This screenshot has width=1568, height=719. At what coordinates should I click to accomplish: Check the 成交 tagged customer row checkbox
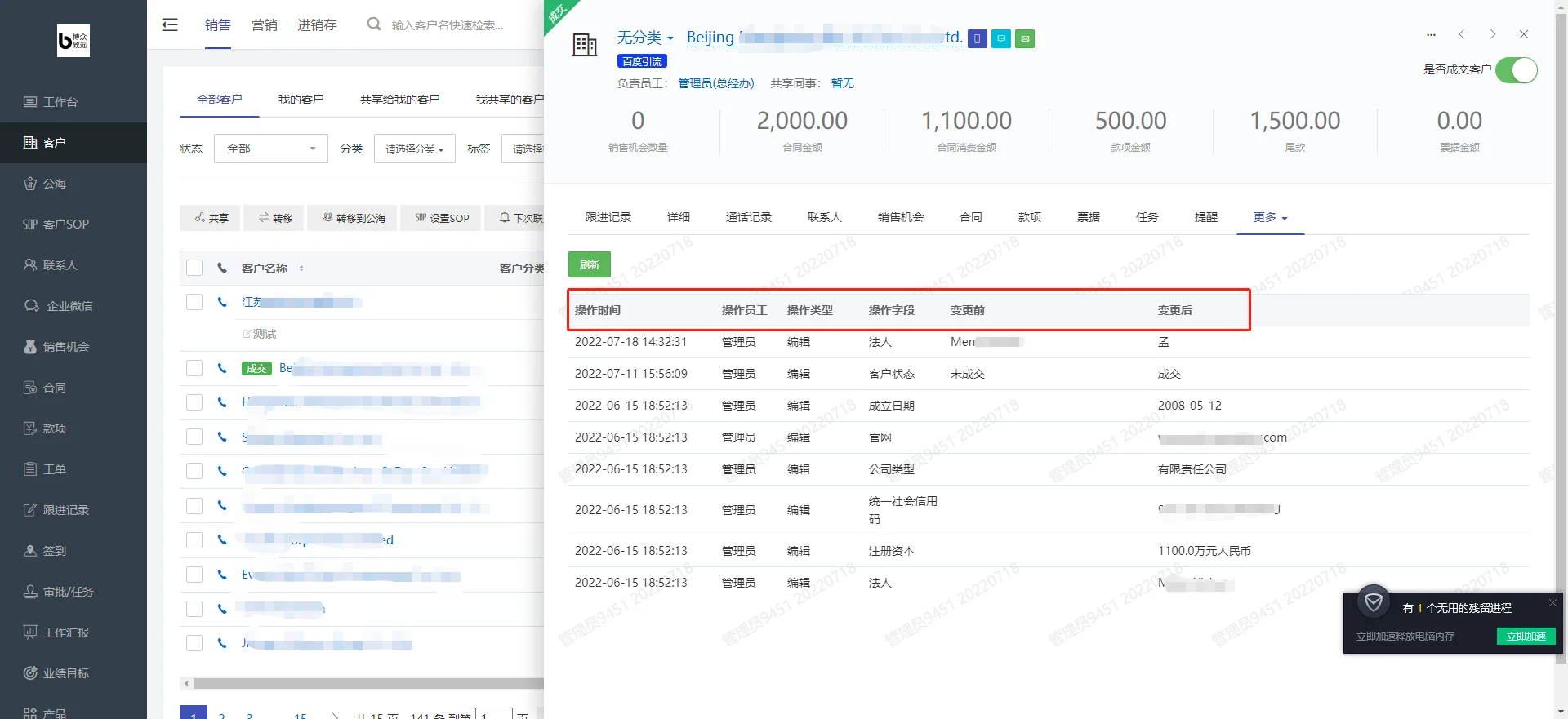[194, 368]
